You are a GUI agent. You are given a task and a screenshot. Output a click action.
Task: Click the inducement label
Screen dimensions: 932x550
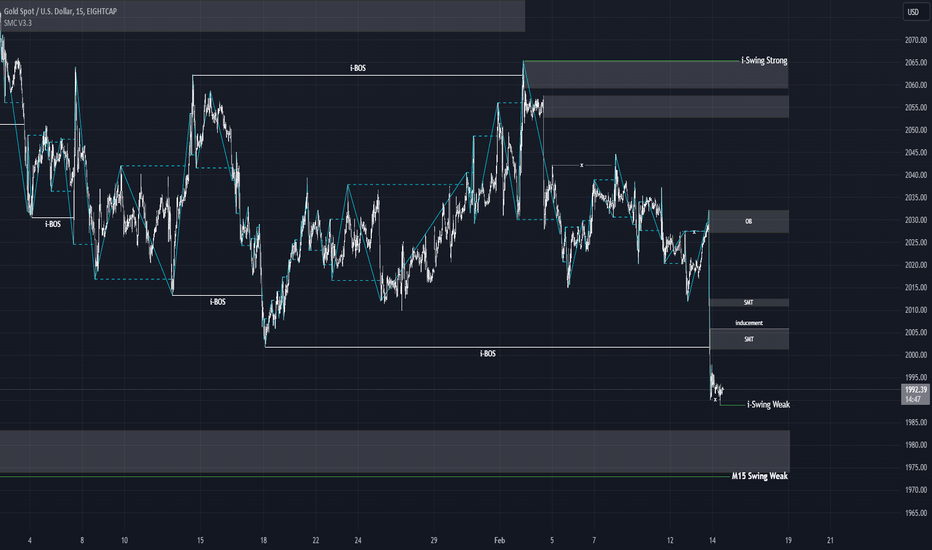tap(749, 323)
